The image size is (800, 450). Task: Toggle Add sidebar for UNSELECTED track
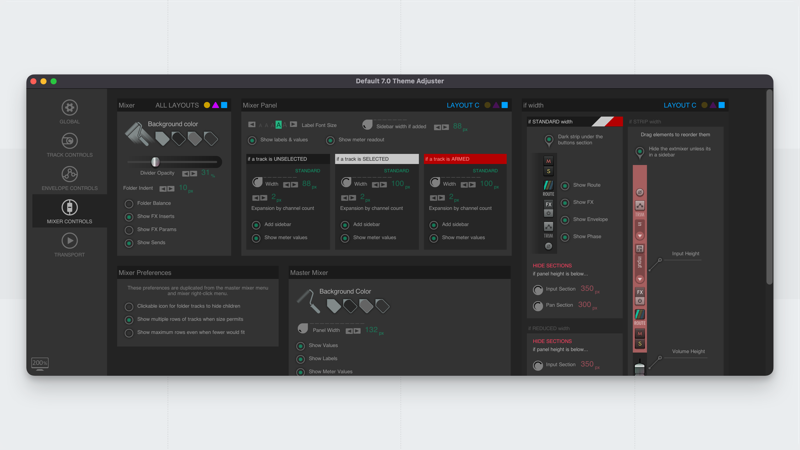point(256,225)
